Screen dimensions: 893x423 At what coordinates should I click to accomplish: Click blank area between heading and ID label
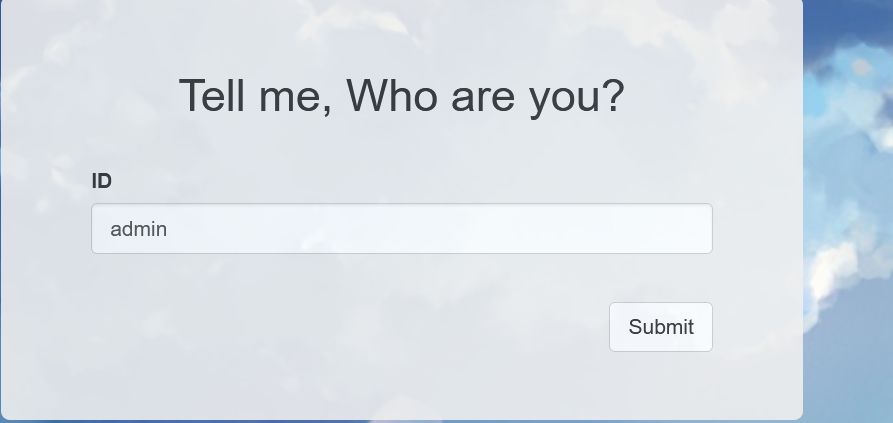point(402,146)
